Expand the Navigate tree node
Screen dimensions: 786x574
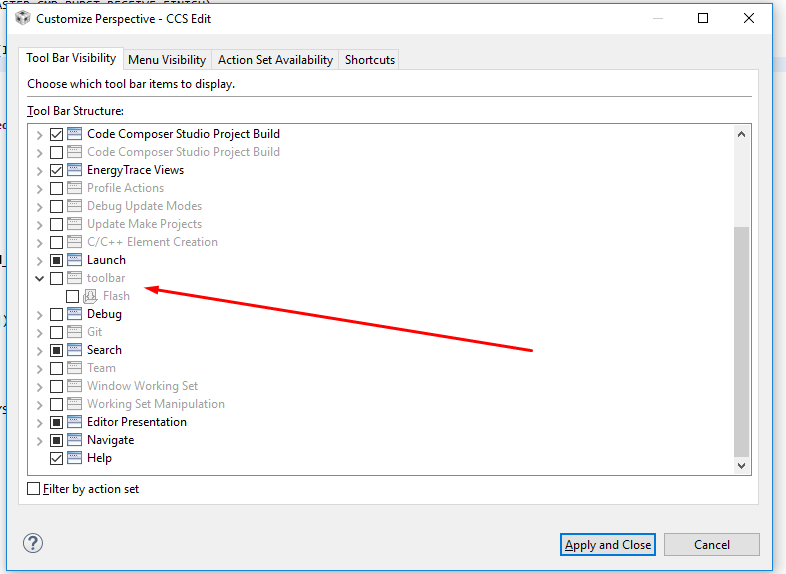(40, 441)
